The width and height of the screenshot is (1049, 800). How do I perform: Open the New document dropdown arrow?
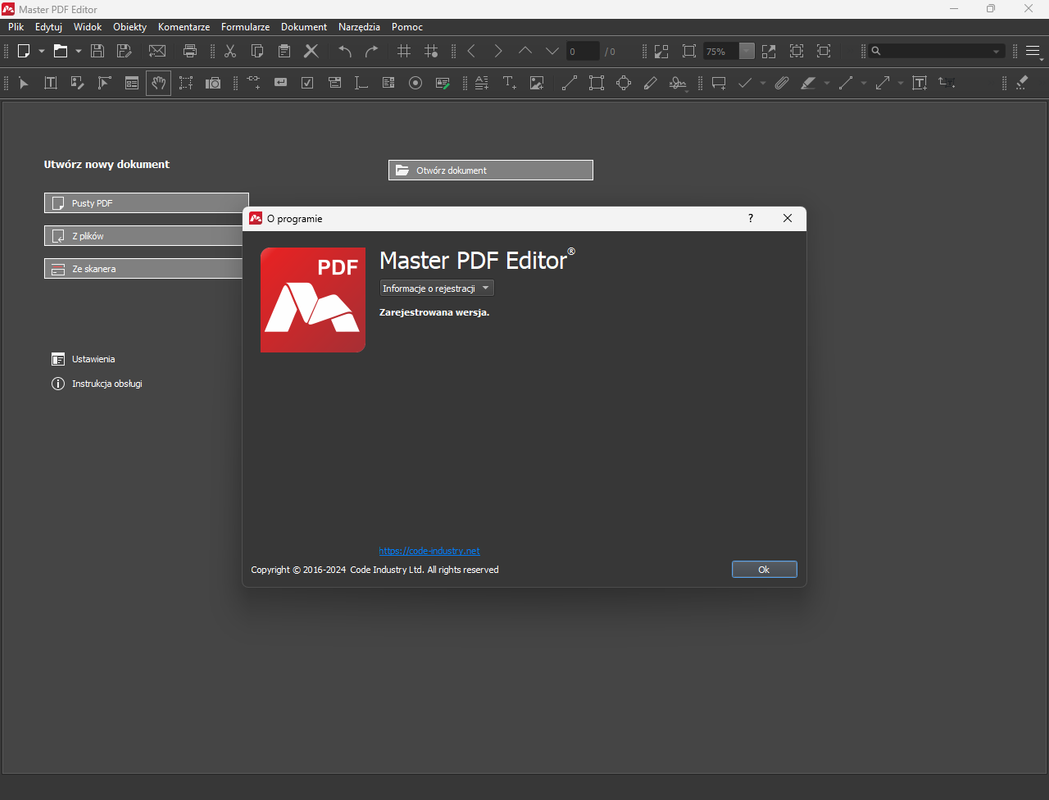[x=41, y=51]
